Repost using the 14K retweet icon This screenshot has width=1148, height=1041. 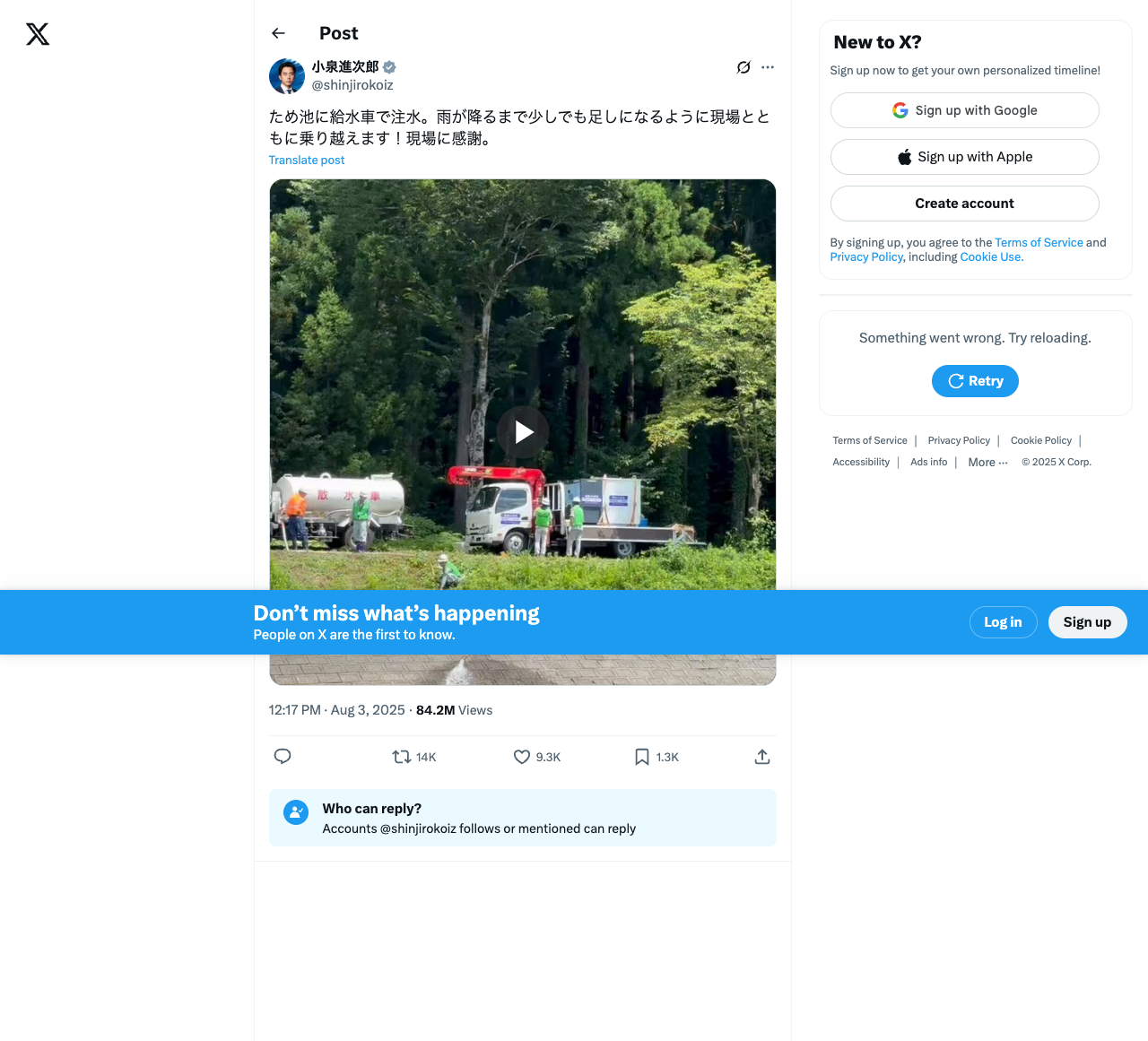pyautogui.click(x=402, y=757)
